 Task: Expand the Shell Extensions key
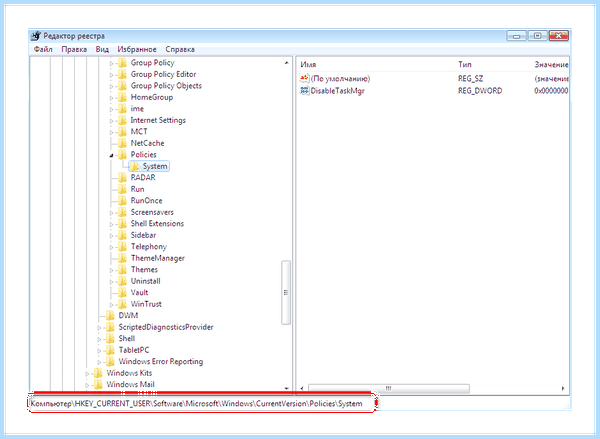click(x=111, y=224)
